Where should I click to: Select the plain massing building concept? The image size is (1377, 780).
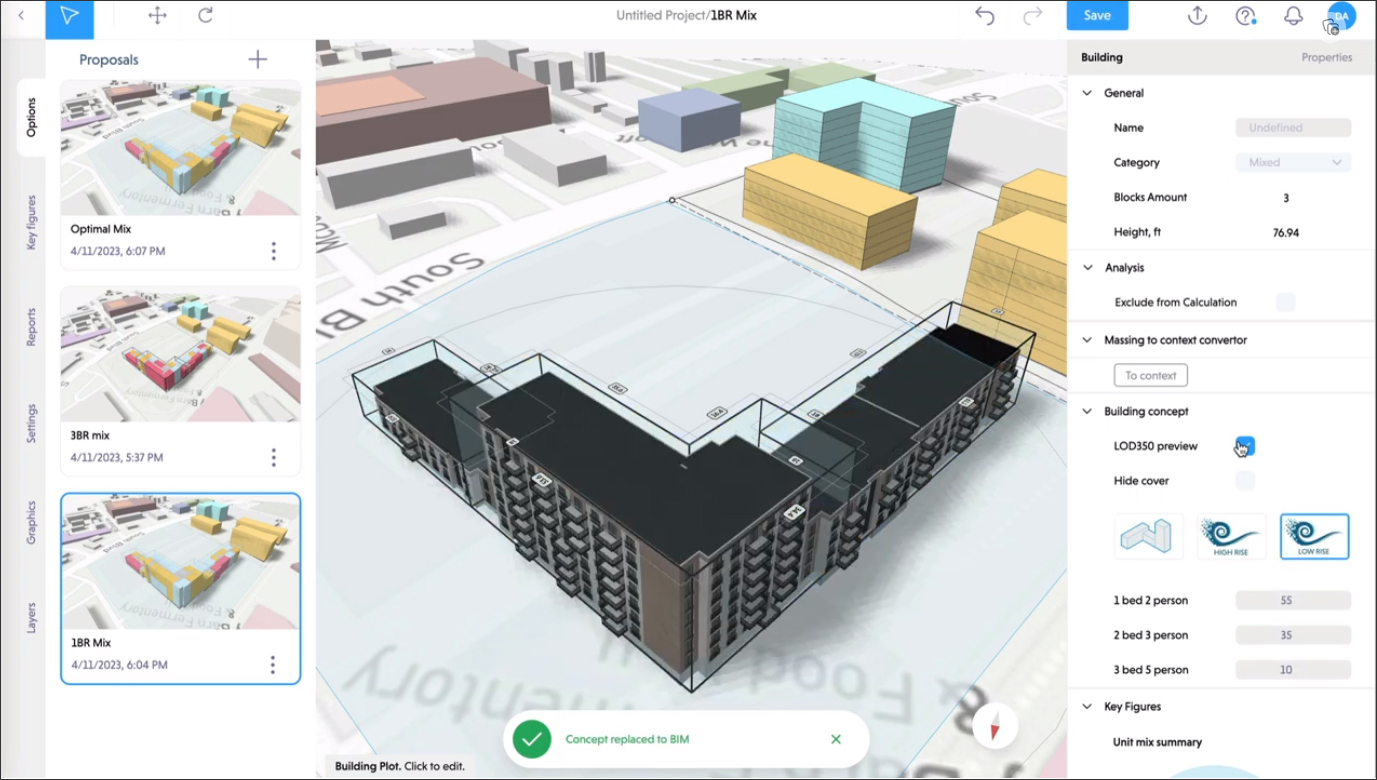1149,537
